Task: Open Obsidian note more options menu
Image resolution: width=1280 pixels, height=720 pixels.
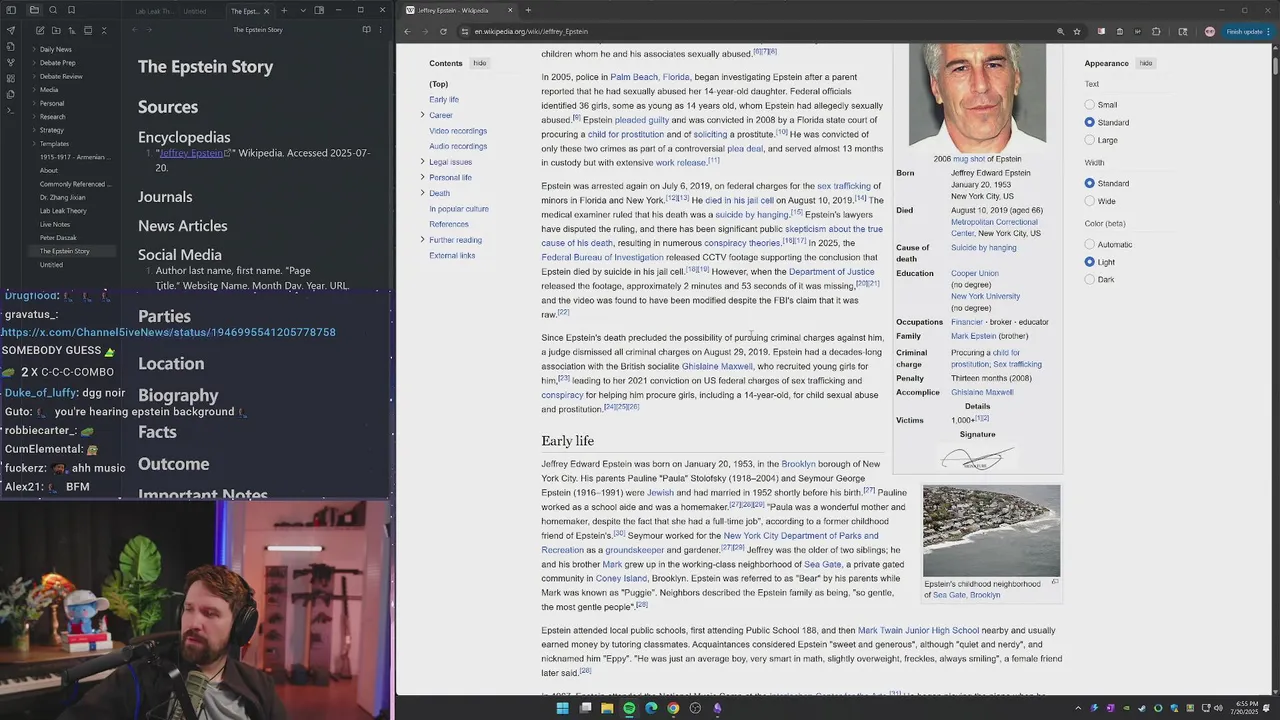Action: [381, 30]
